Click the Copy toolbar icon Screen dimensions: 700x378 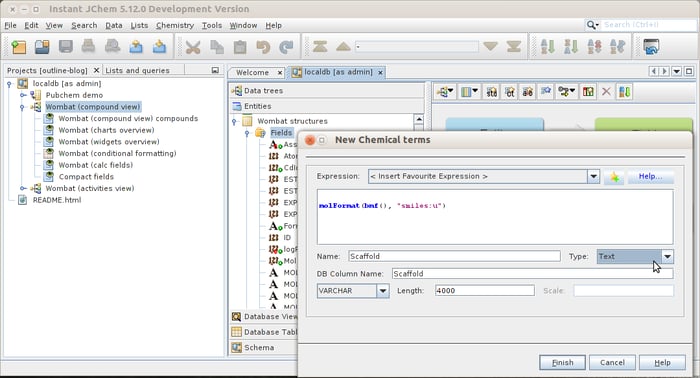click(217, 46)
